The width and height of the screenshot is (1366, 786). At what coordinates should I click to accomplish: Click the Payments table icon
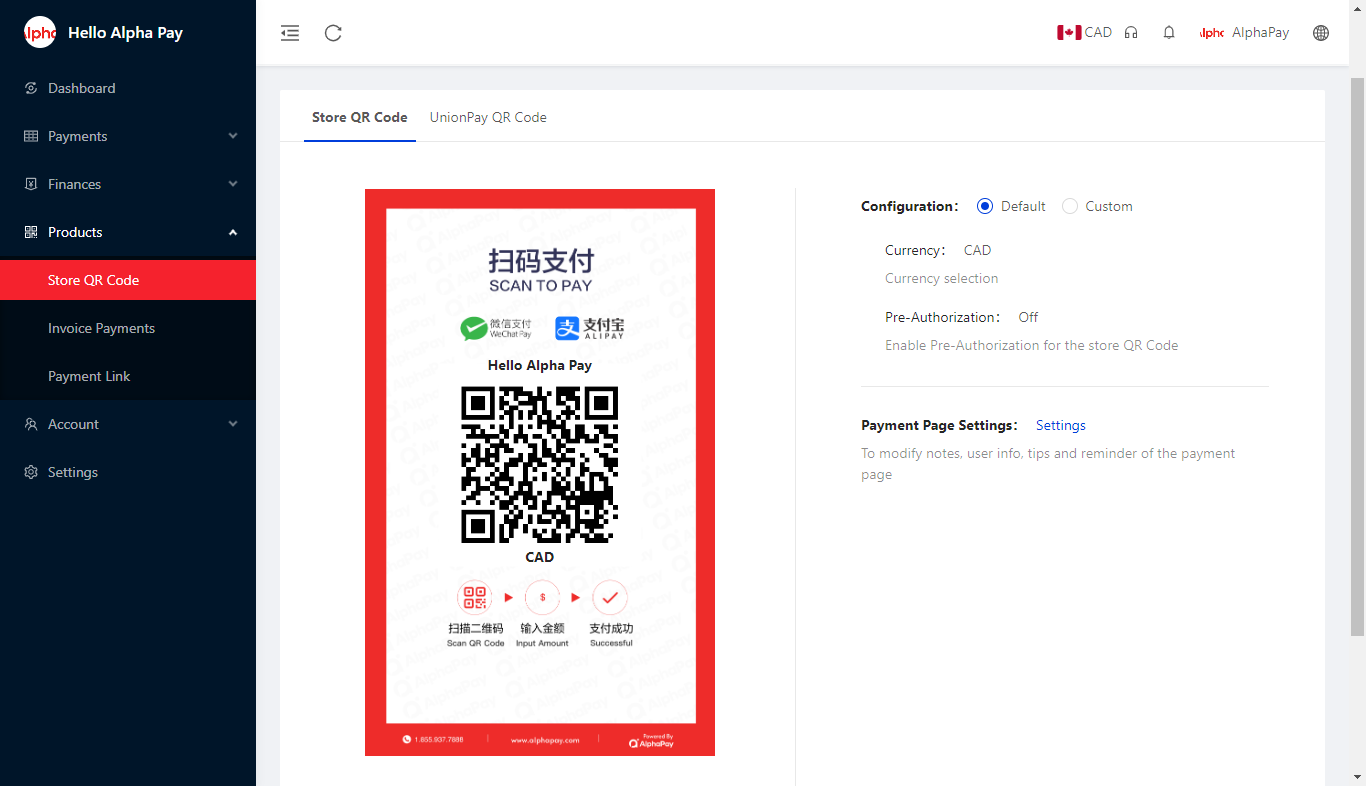31,136
